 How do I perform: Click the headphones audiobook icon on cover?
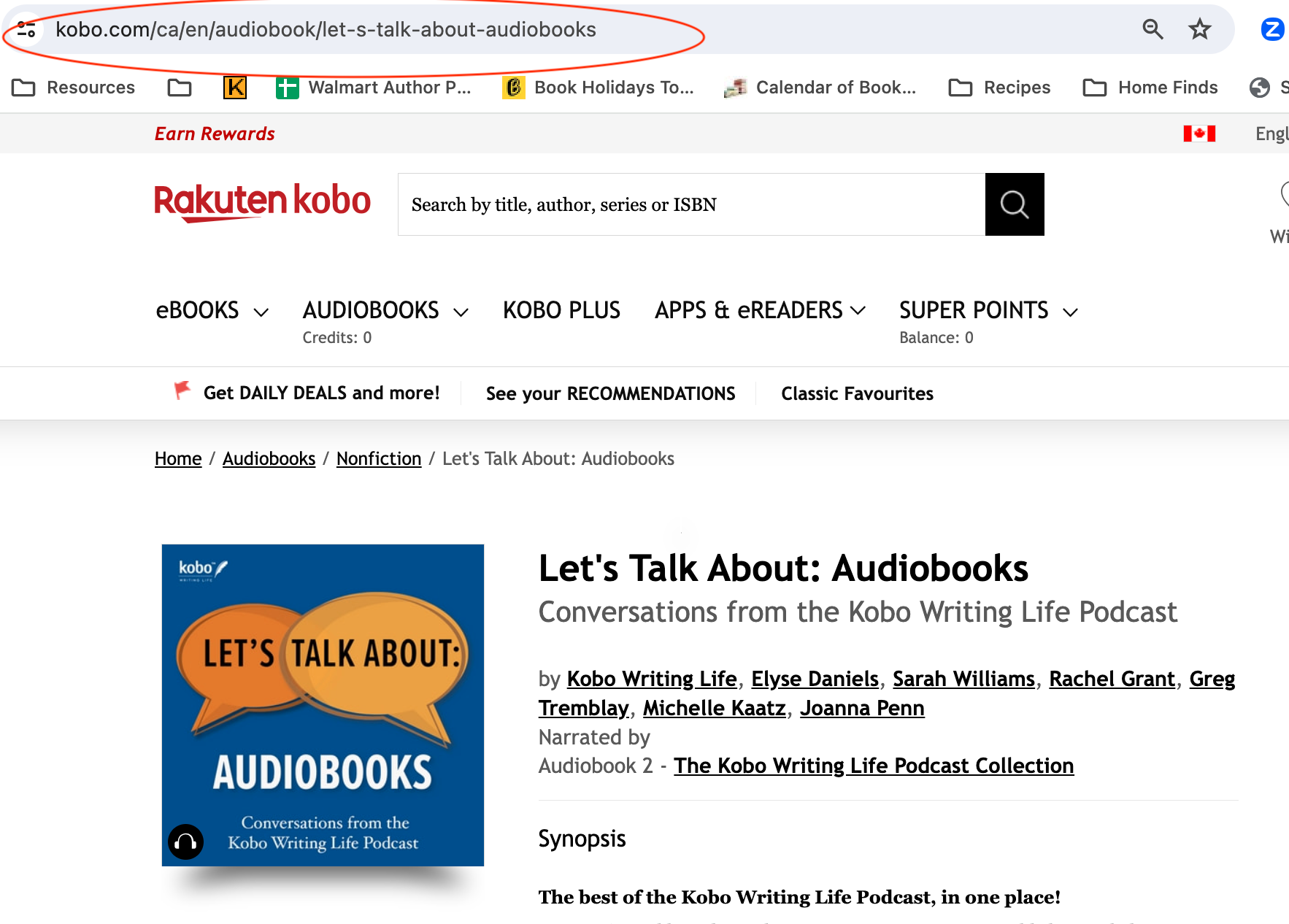click(x=186, y=841)
